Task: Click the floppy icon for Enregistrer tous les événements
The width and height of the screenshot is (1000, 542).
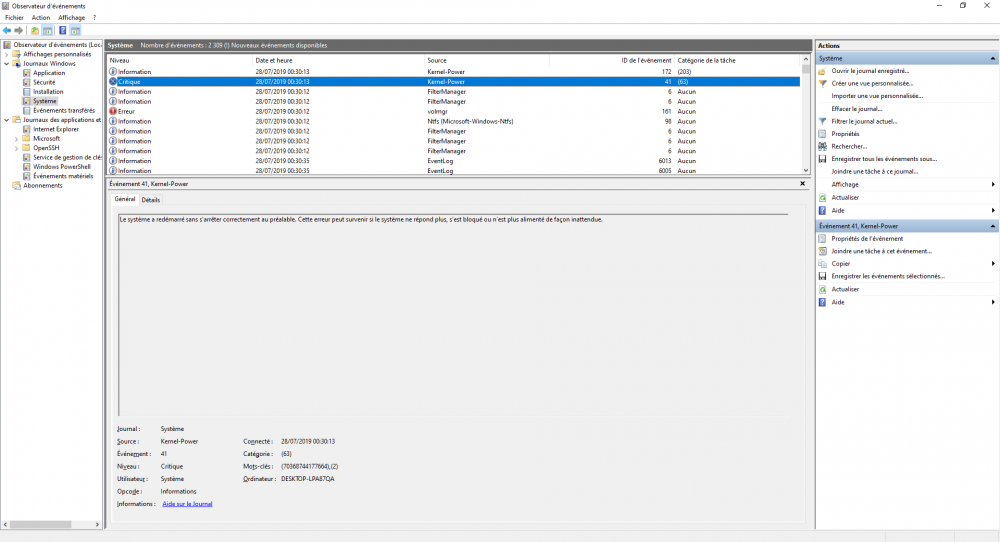Action: click(822, 159)
